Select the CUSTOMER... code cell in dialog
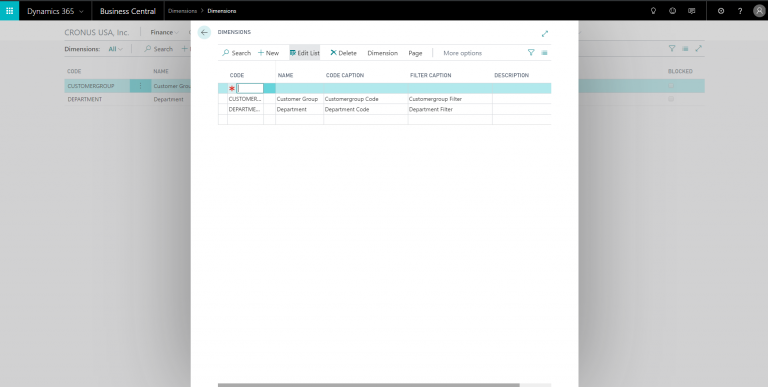The image size is (768, 387). click(245, 99)
